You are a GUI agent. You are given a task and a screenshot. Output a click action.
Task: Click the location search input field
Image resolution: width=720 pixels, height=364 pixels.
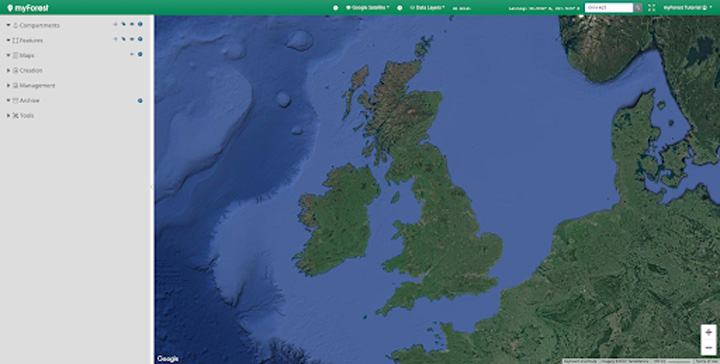pyautogui.click(x=609, y=8)
